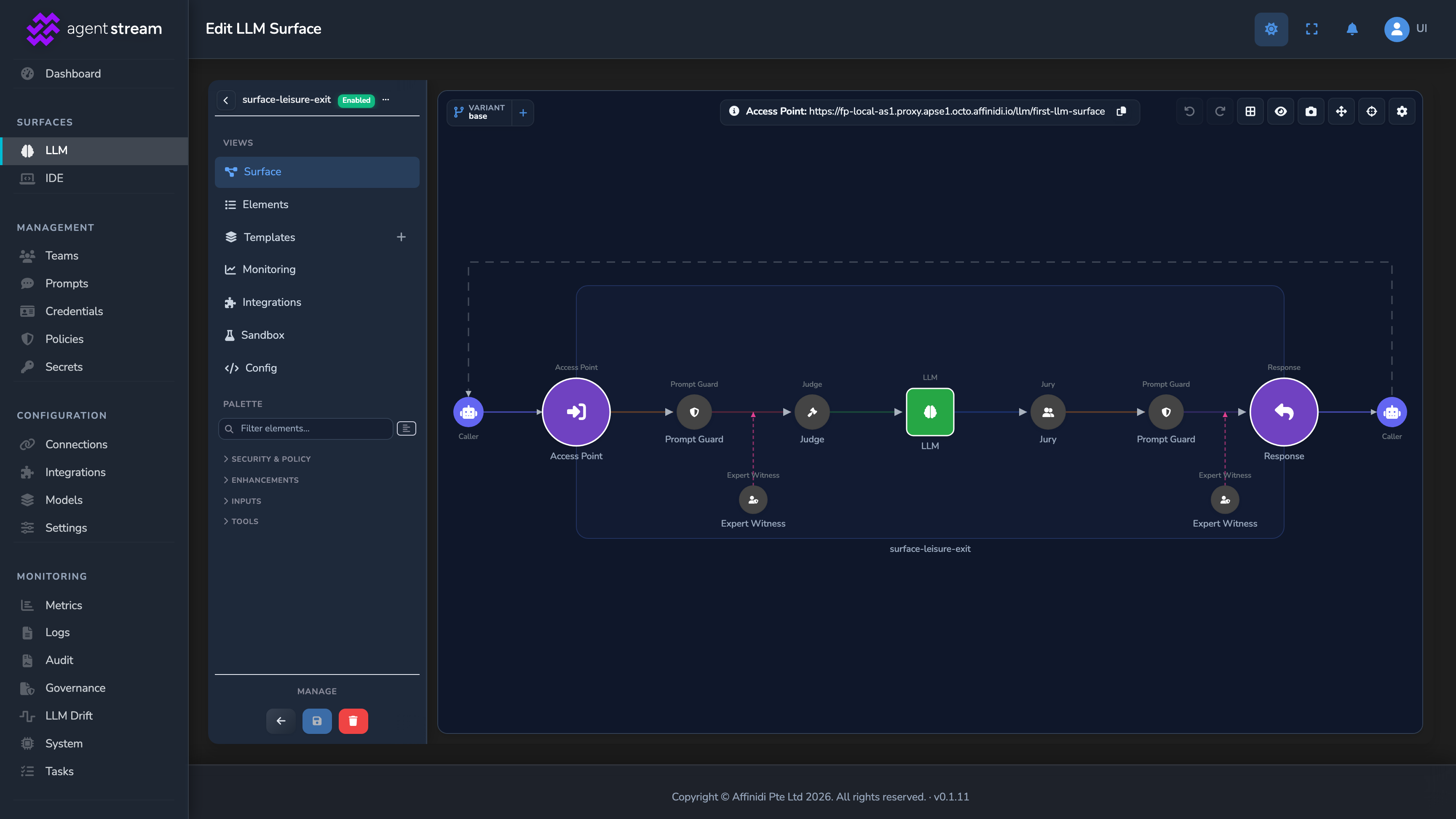
Task: Click the info icon beside Access Point
Action: [x=733, y=111]
